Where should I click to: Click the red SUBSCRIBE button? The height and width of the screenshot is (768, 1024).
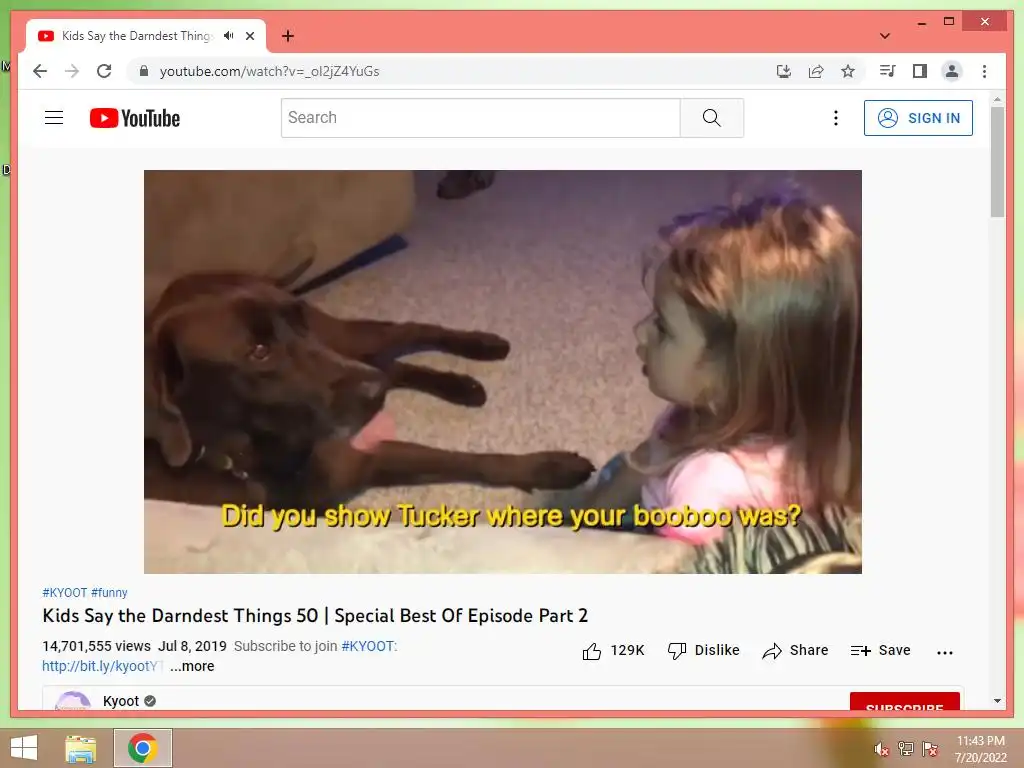[x=904, y=702]
